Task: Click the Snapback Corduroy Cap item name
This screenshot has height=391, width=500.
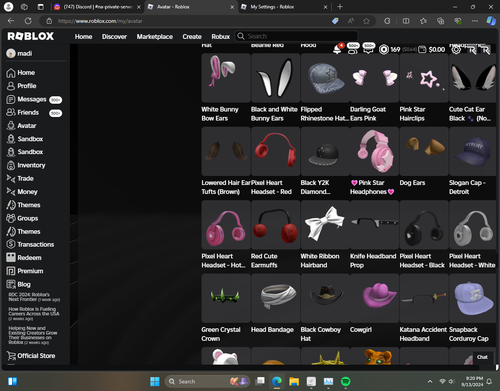Action: coord(468,334)
